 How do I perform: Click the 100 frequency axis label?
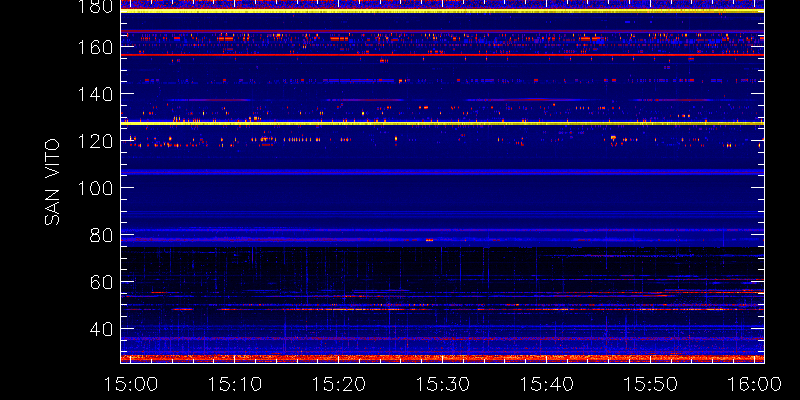pos(93,188)
